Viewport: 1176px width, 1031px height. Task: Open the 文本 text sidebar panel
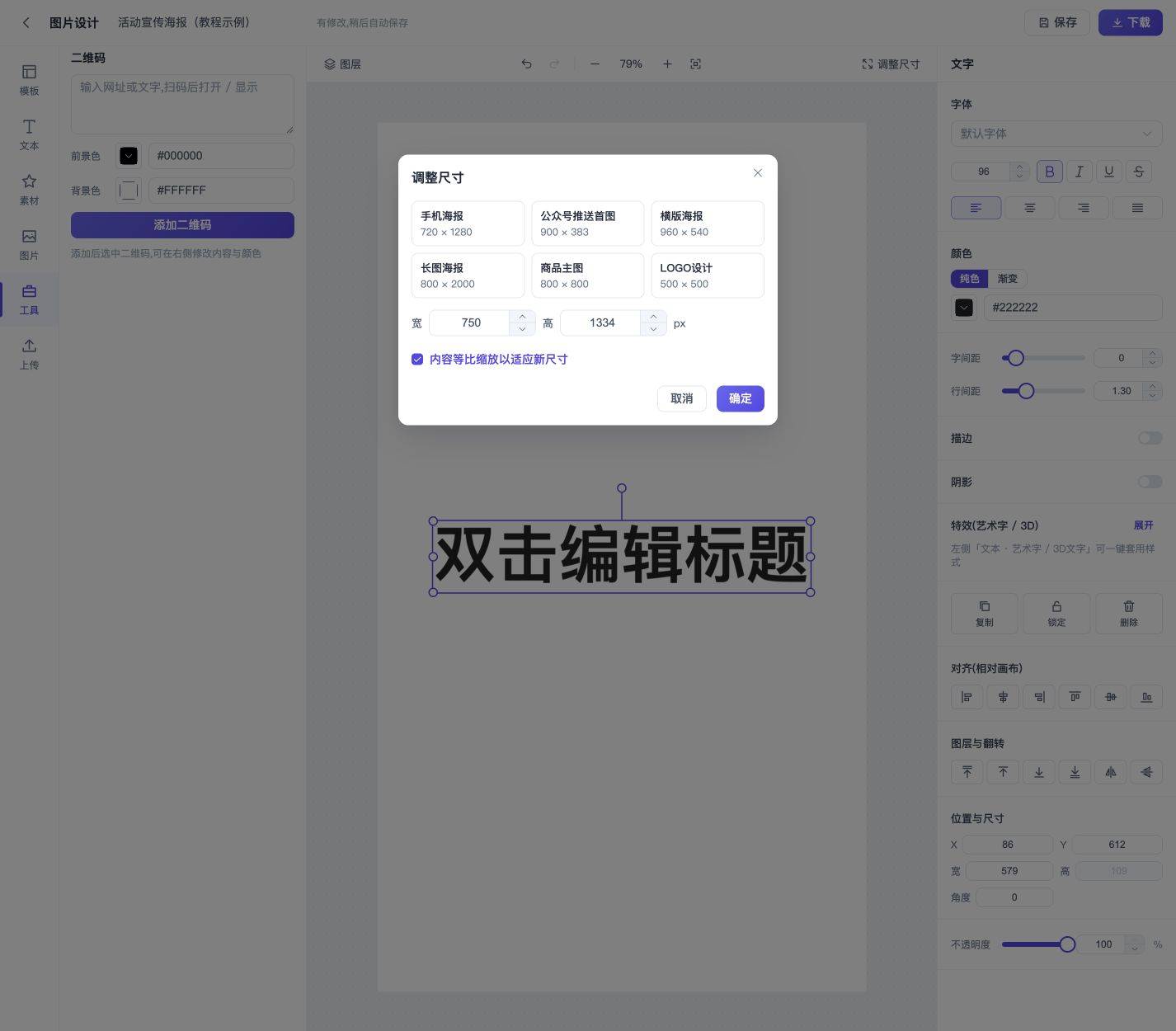click(29, 134)
